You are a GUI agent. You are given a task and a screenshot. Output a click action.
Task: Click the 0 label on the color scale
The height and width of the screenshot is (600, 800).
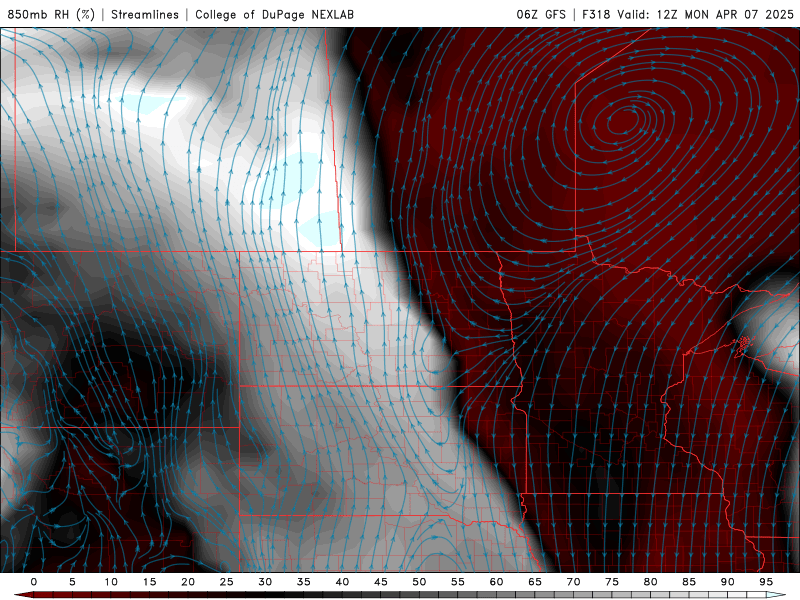click(34, 582)
